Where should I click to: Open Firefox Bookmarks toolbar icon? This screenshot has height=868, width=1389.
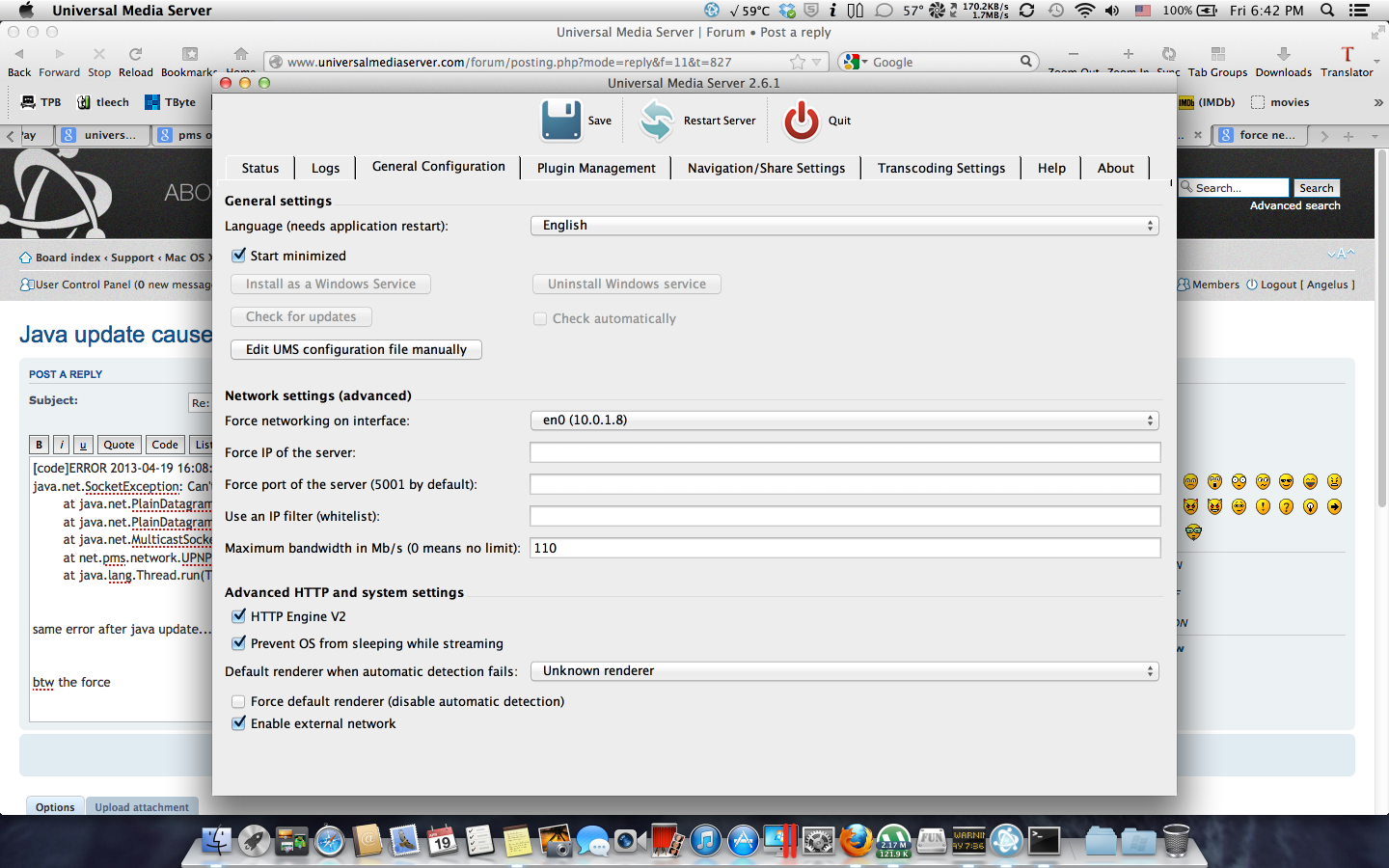190,54
